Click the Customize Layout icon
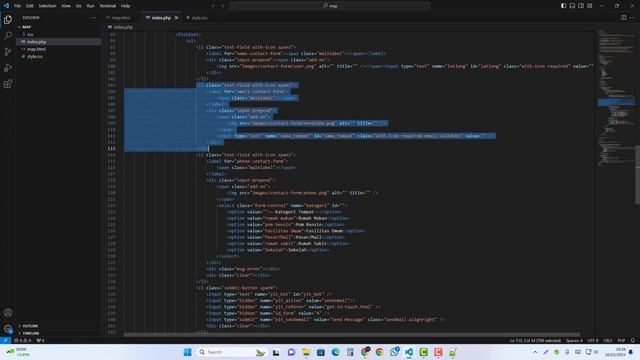 [x=590, y=6]
